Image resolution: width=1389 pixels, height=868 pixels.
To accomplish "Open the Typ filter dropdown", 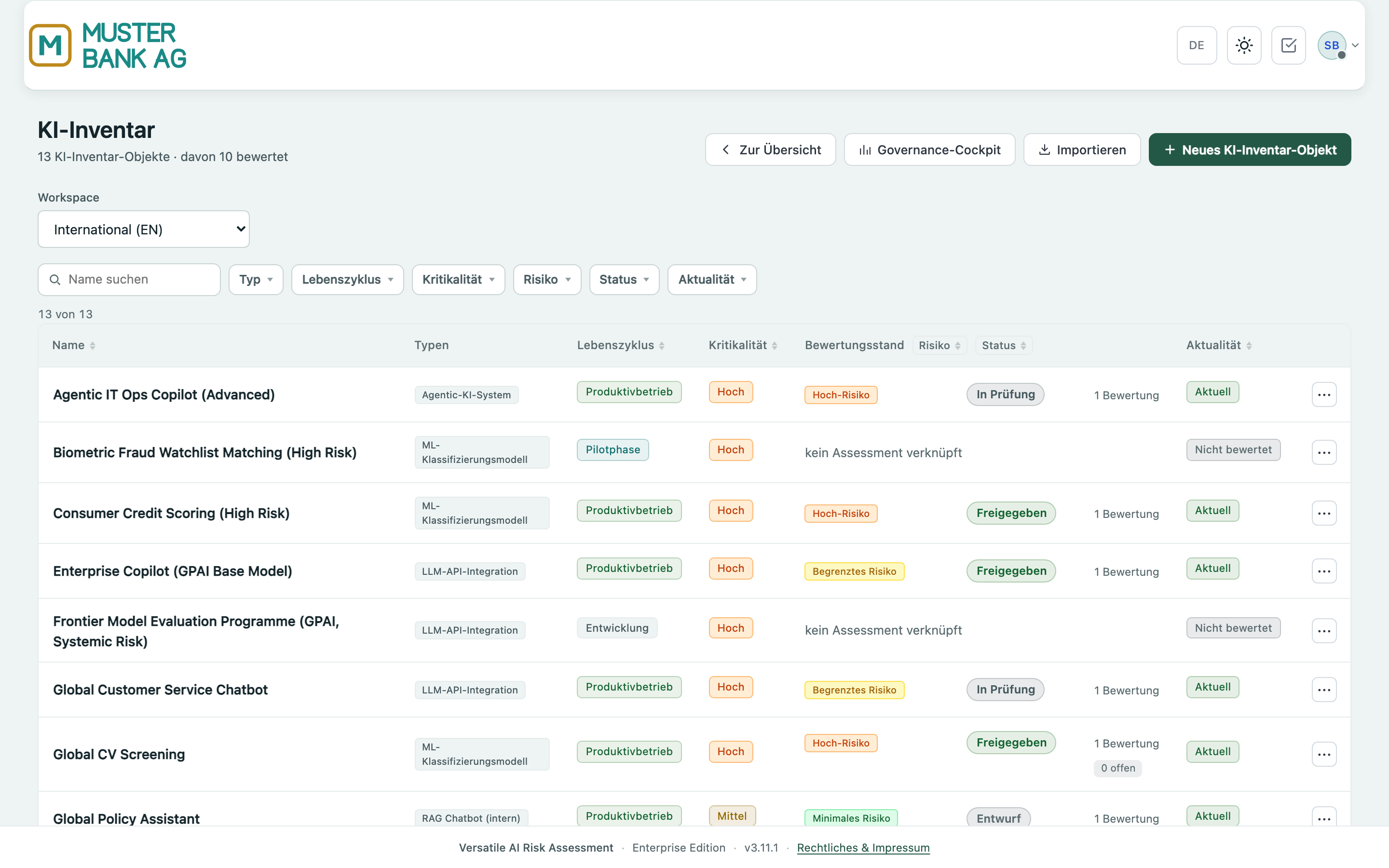I will pos(256,280).
